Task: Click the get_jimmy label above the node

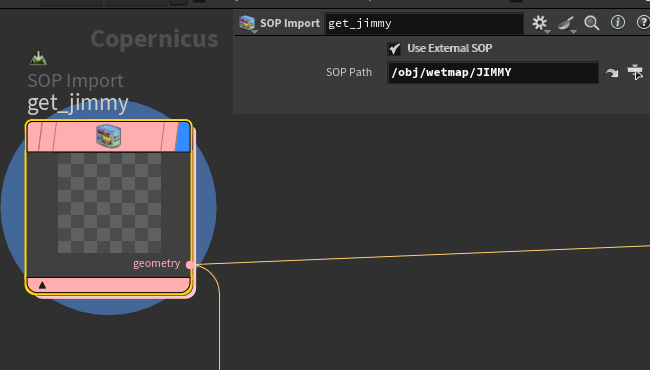Action: 78,103
